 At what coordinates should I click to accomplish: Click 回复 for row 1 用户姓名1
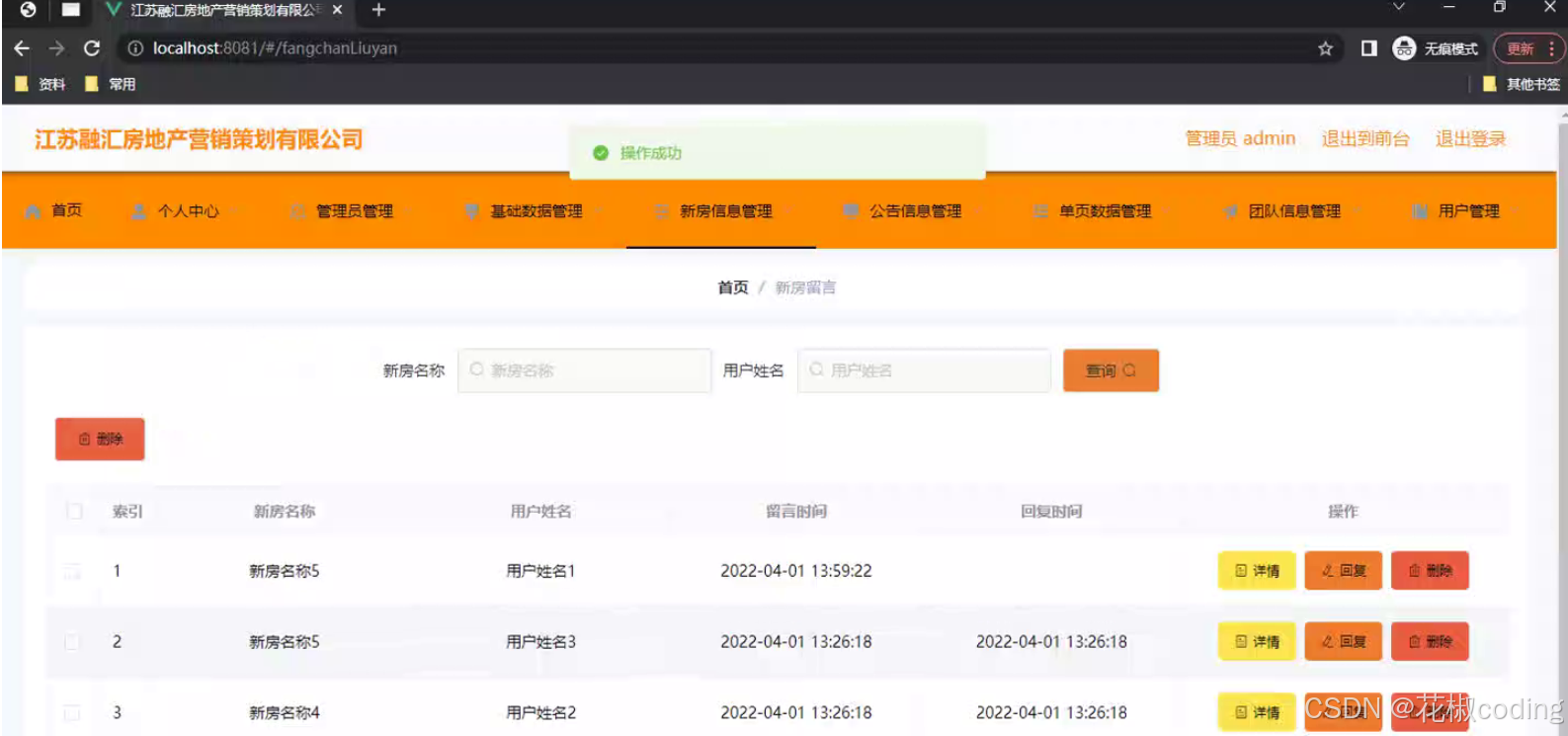(x=1344, y=570)
